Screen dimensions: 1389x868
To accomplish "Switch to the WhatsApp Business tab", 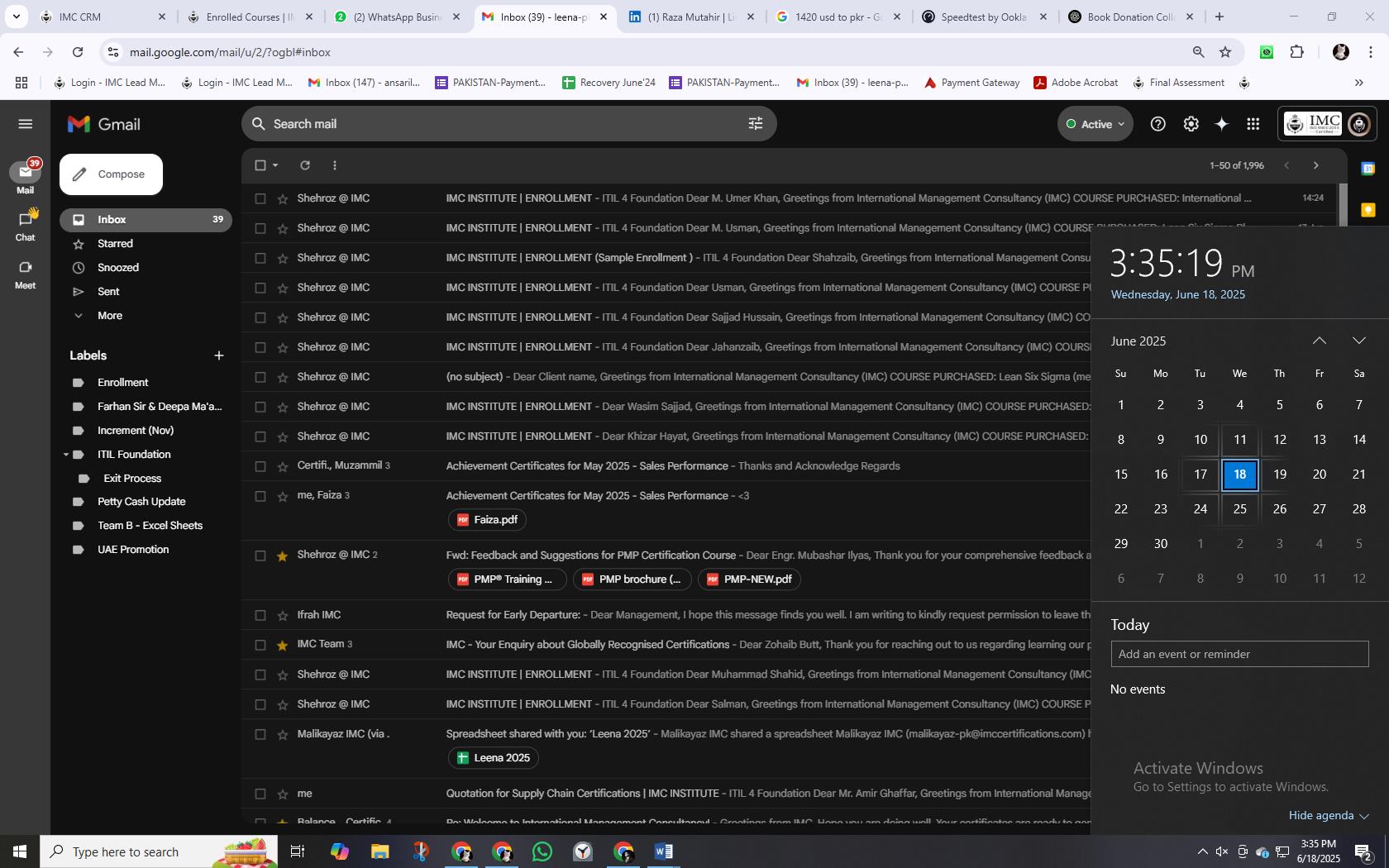I will [x=397, y=17].
